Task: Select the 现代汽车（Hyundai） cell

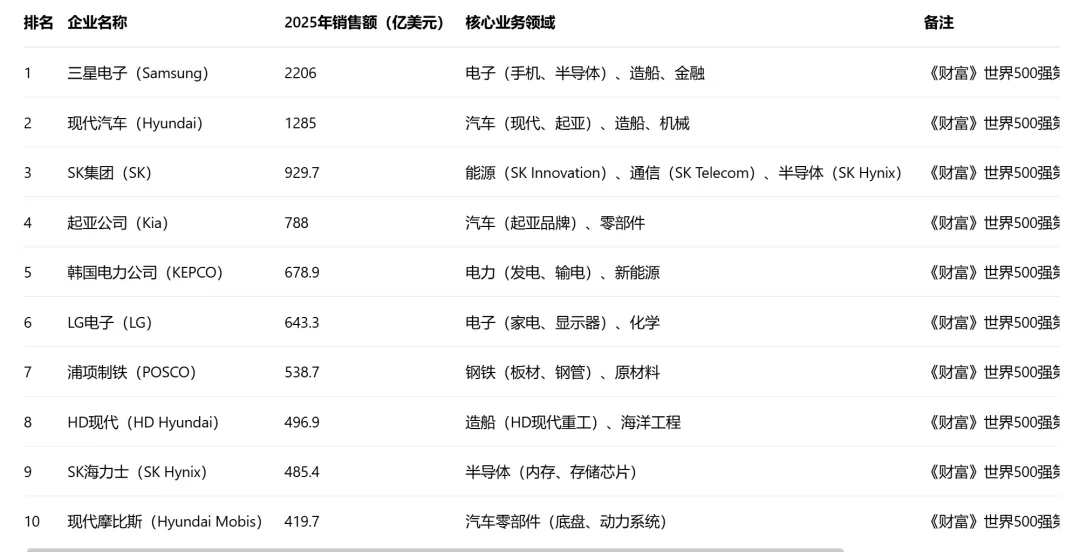Action: 135,123
